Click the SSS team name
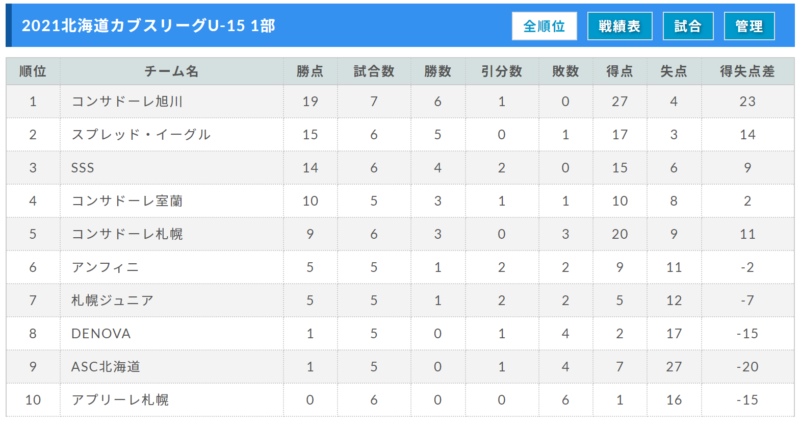Image resolution: width=800 pixels, height=426 pixels. [83, 168]
